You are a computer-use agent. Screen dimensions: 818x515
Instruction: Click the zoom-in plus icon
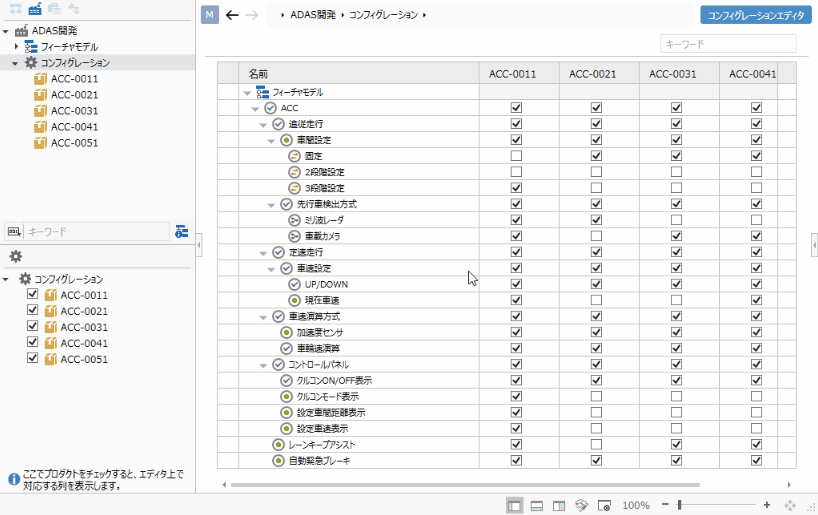click(767, 505)
